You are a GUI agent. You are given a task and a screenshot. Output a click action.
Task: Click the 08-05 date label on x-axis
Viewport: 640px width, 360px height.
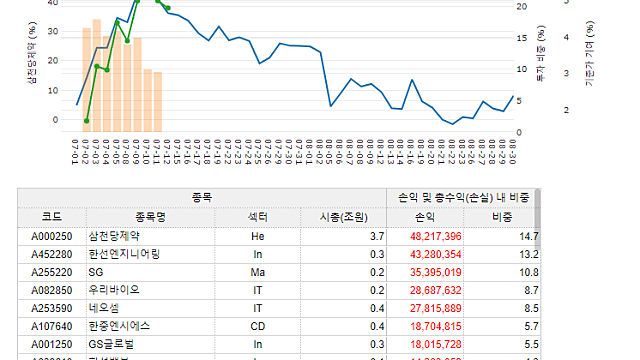(329, 152)
